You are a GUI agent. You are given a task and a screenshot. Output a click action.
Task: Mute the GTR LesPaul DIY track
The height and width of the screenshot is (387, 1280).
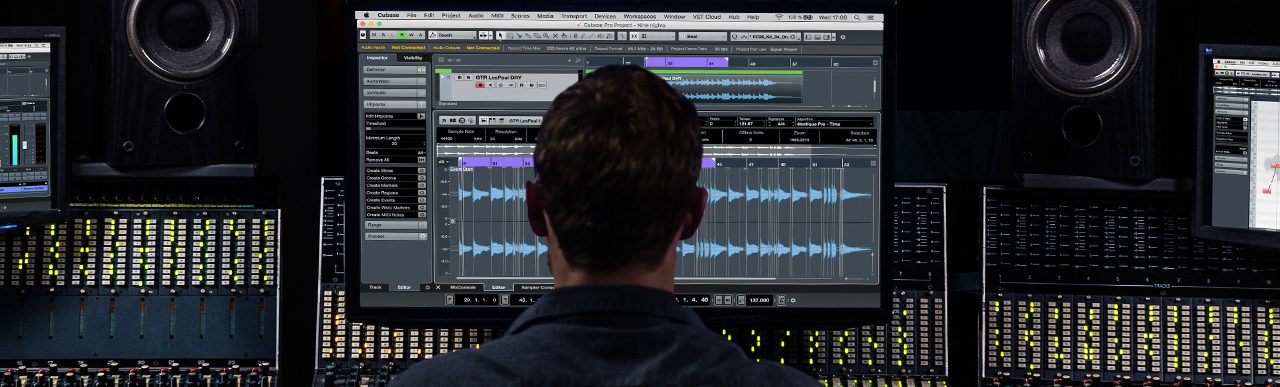point(459,77)
